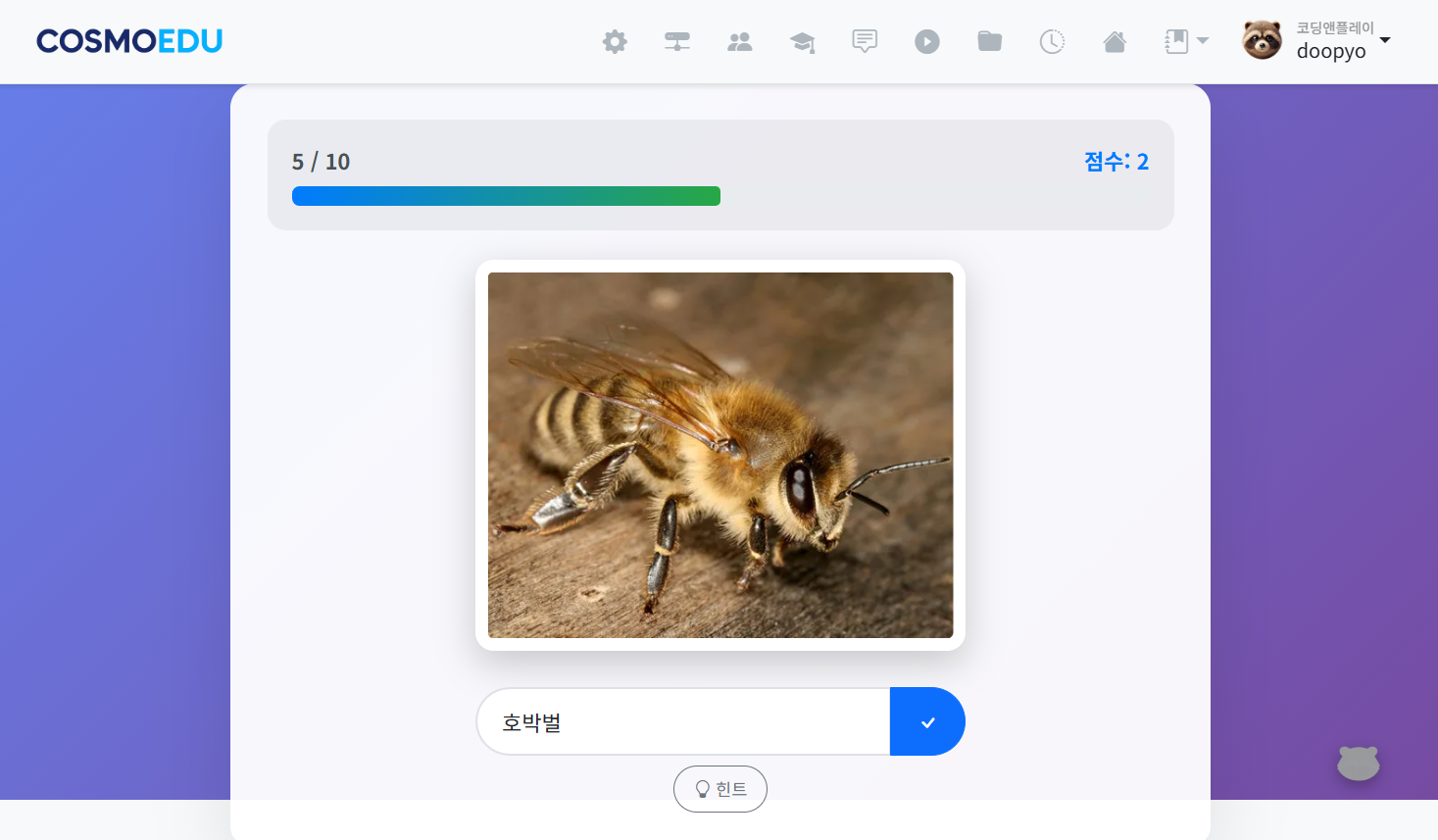Image resolution: width=1438 pixels, height=840 pixels.
Task: Go to the home icon
Action: [x=1115, y=41]
